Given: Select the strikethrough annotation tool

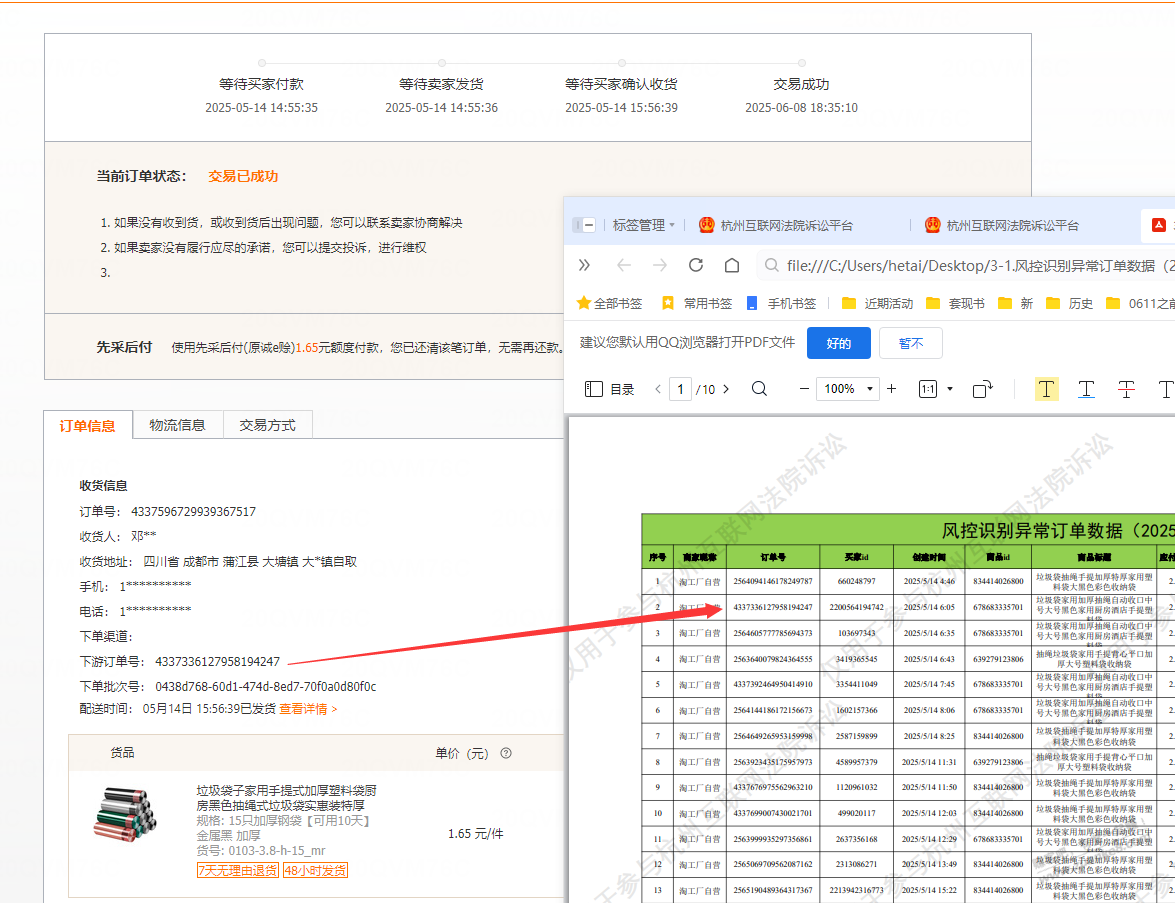Looking at the screenshot, I should 1126,389.
